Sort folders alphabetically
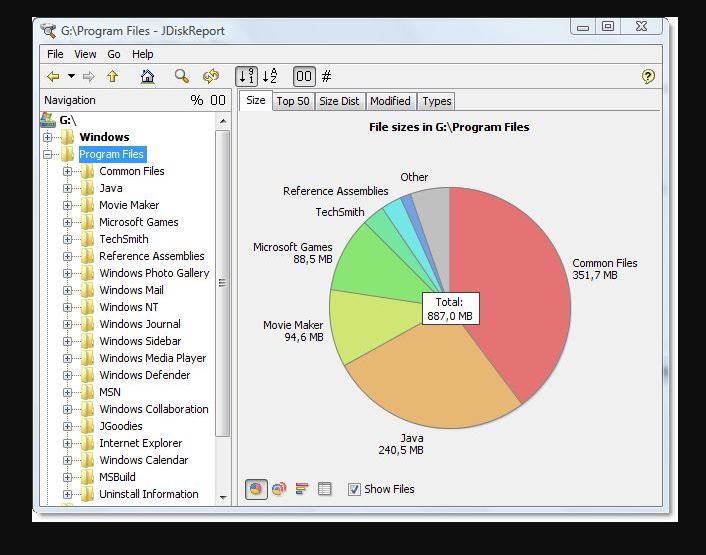This screenshot has height=555, width=706. [269, 76]
